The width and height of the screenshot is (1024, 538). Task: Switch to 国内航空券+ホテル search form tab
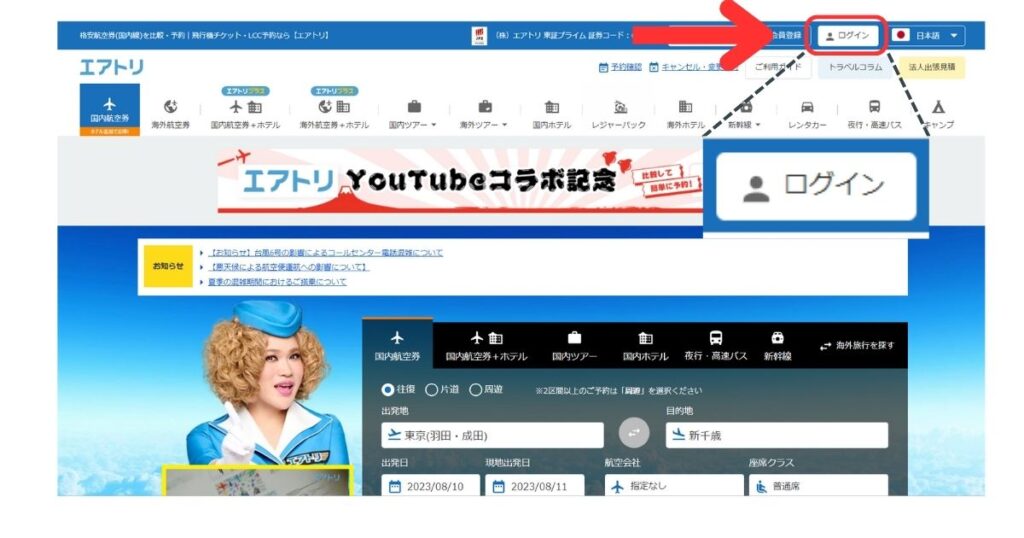click(487, 346)
